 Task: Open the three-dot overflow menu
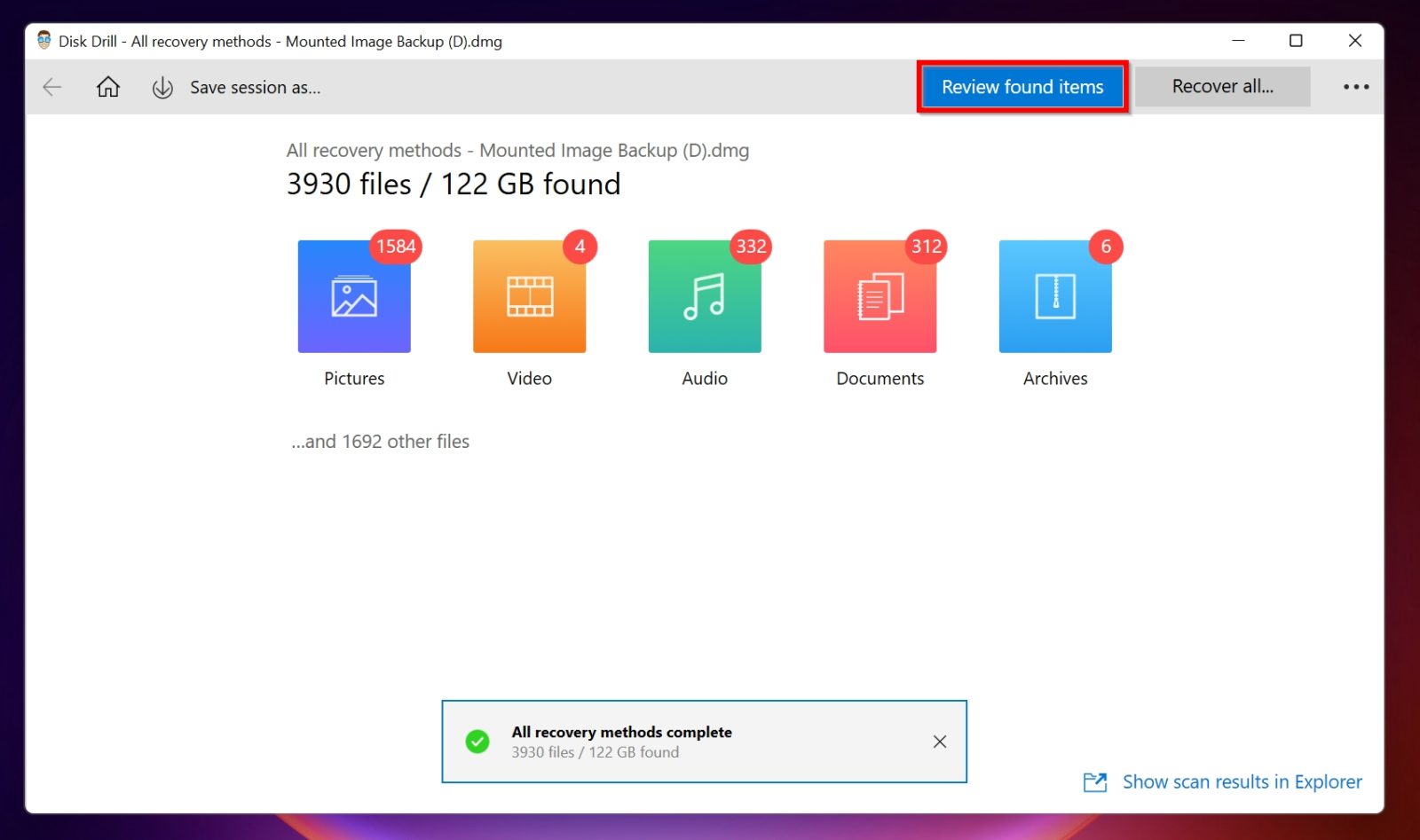click(x=1356, y=86)
